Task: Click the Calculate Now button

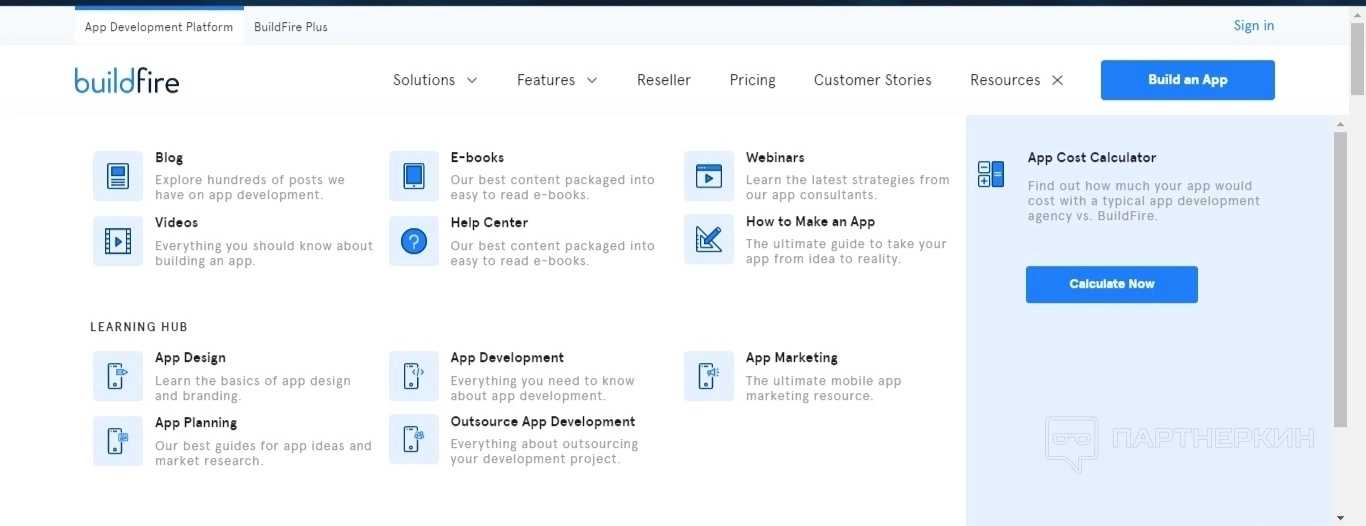Action: click(1111, 284)
